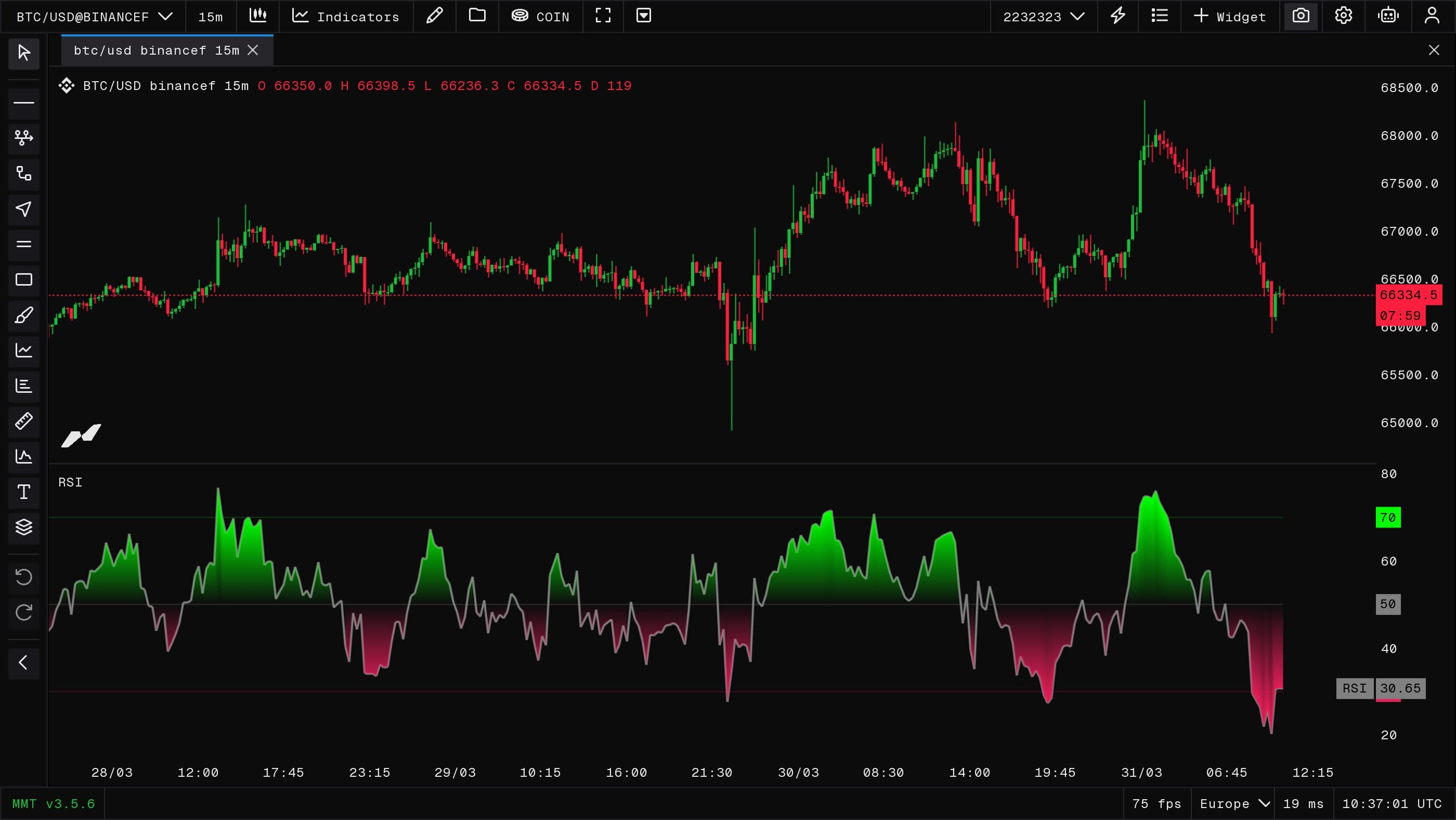Open the candlestick chart type selector
This screenshot has height=820, width=1456.
[258, 17]
